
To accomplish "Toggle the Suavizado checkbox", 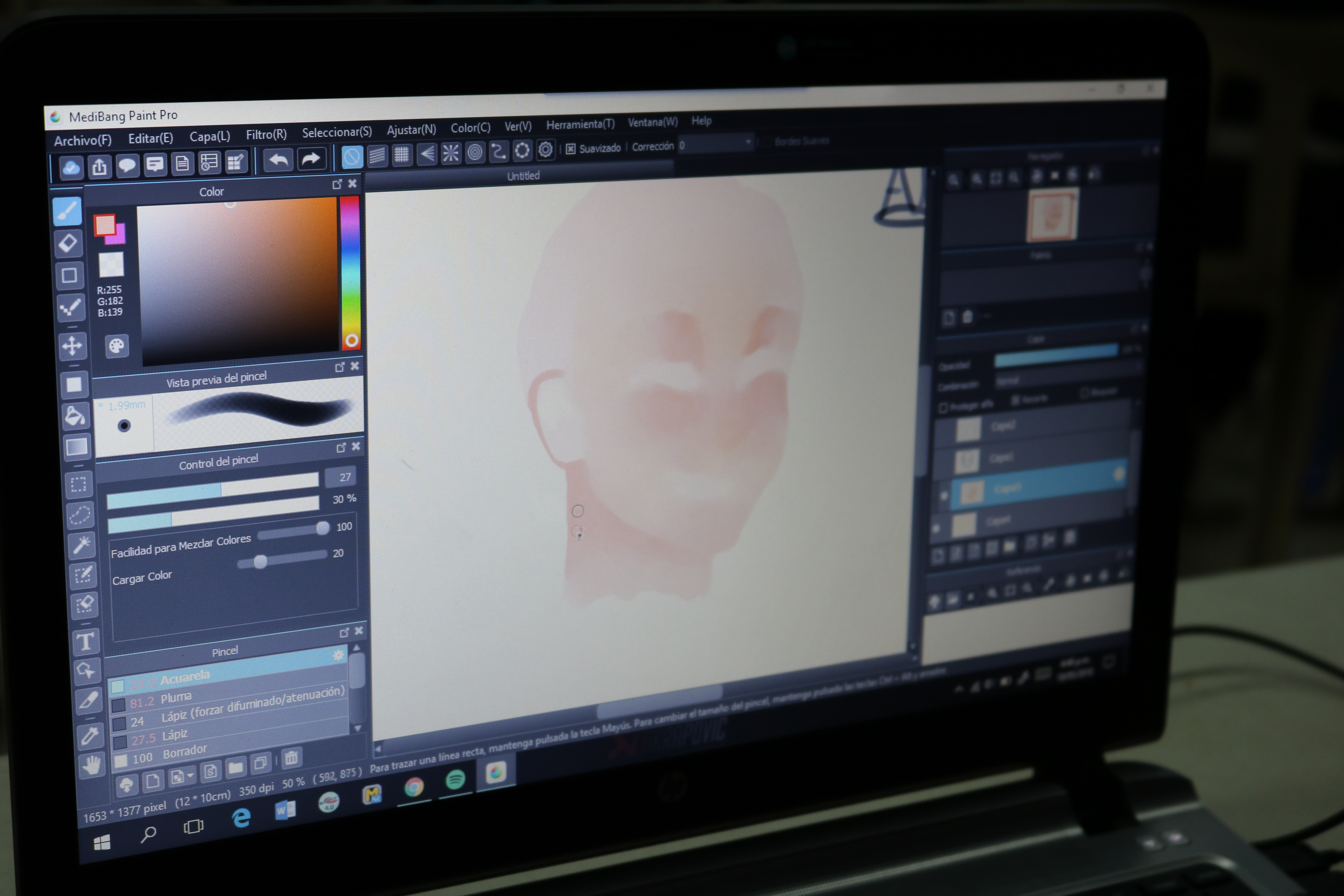I will coord(570,149).
